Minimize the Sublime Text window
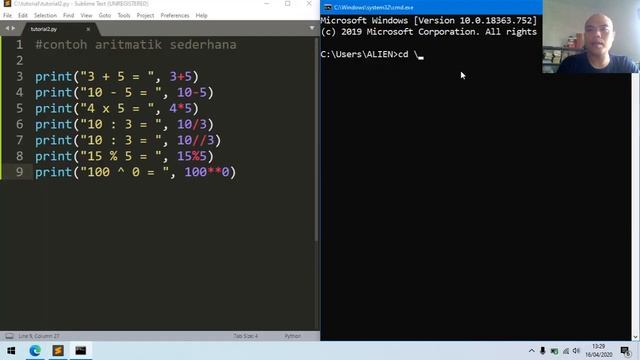The height and width of the screenshot is (360, 640). [x=267, y=4]
